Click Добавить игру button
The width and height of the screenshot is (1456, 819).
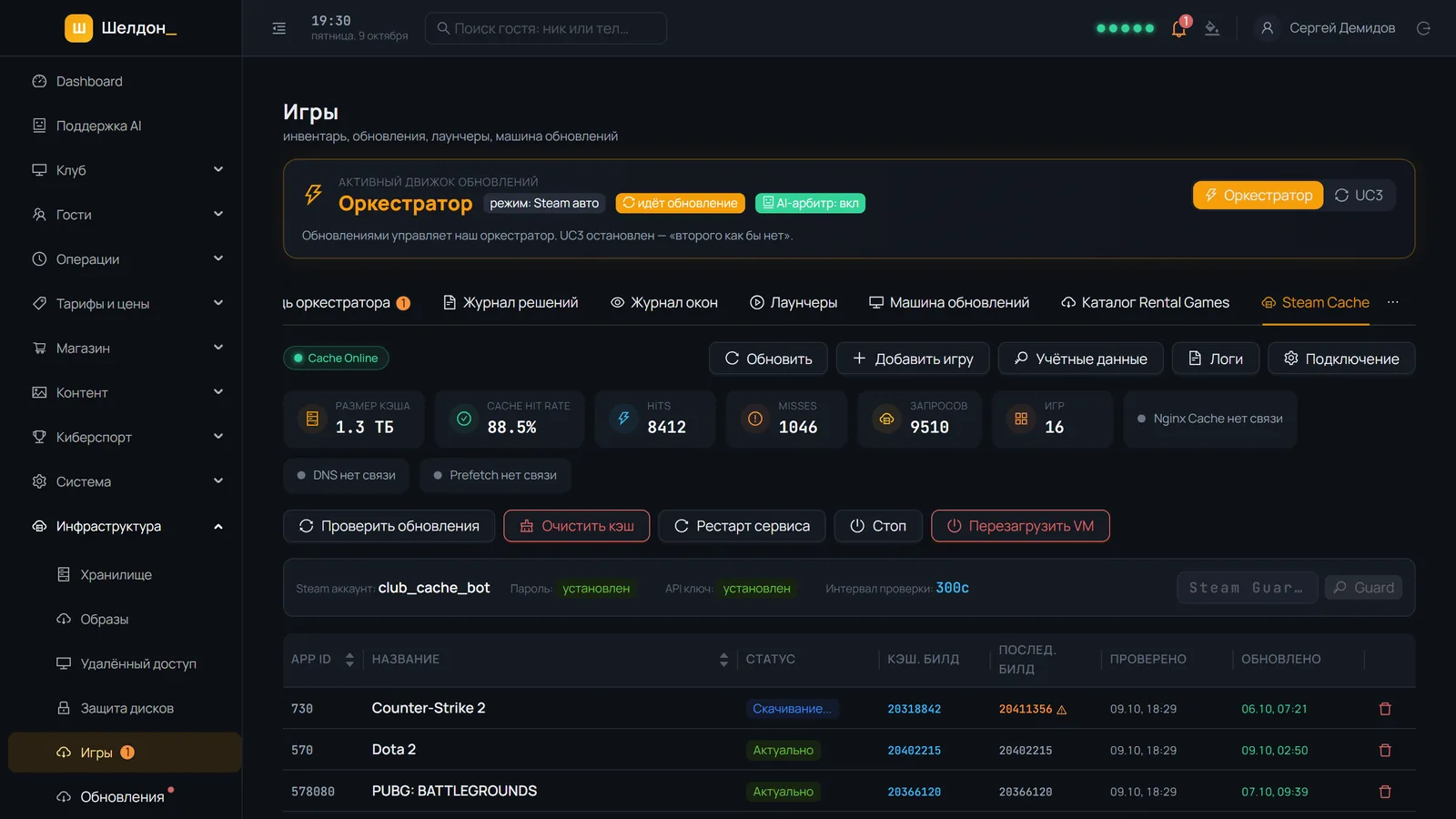(x=913, y=359)
